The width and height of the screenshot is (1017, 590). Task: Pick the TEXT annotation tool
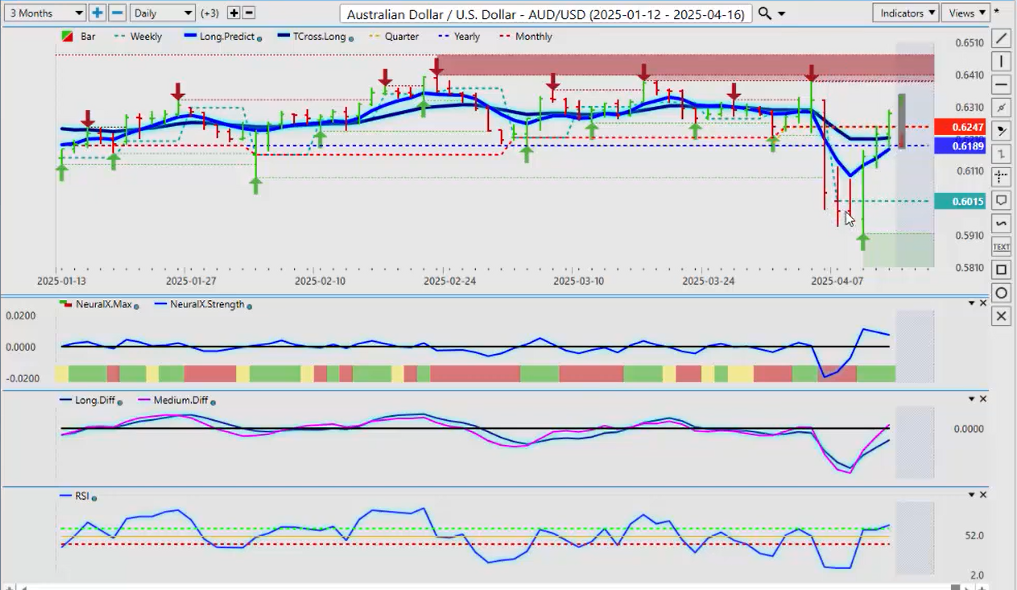(x=1002, y=246)
